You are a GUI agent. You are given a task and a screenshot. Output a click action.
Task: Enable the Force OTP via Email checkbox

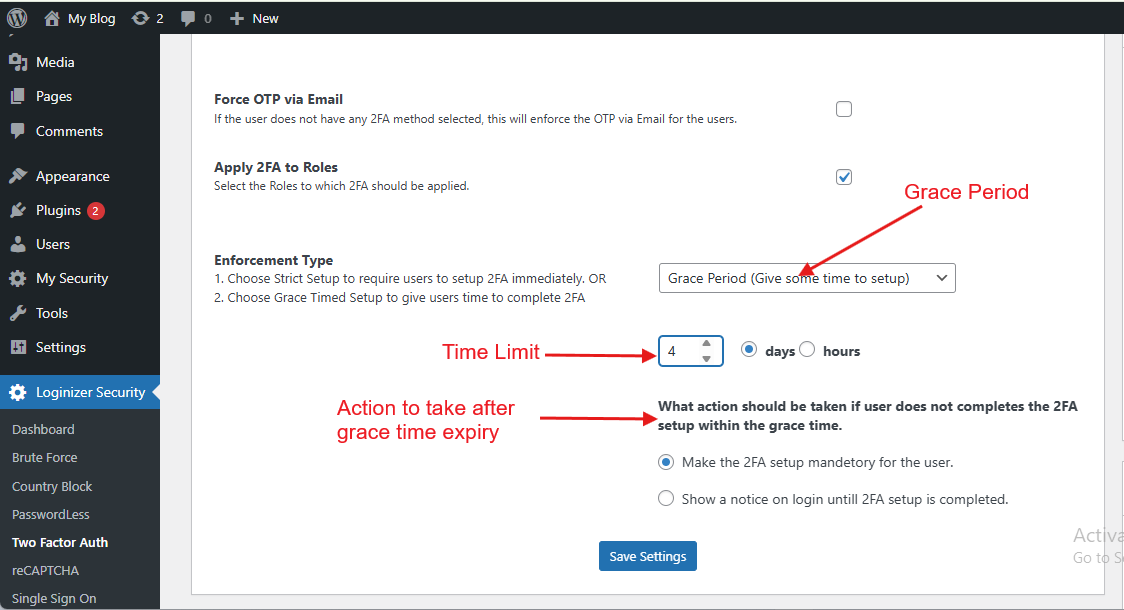(x=843, y=108)
